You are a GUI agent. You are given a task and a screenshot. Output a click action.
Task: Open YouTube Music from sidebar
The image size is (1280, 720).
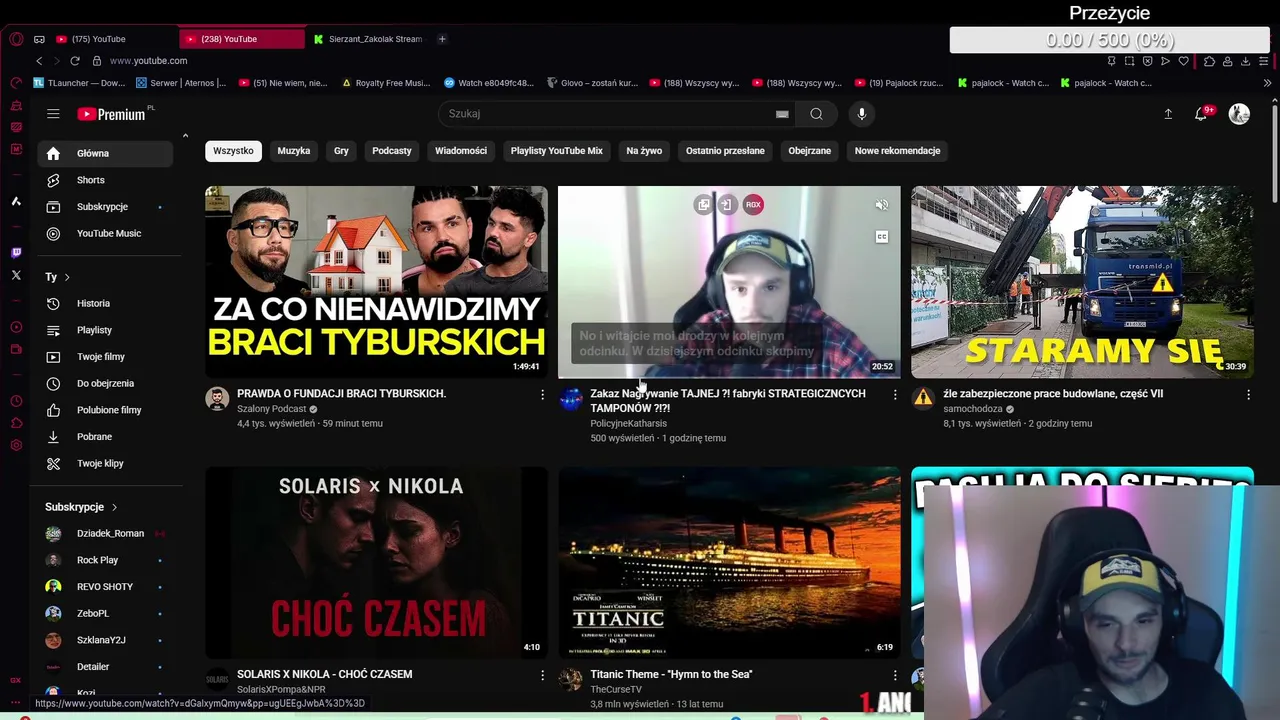coord(105,233)
